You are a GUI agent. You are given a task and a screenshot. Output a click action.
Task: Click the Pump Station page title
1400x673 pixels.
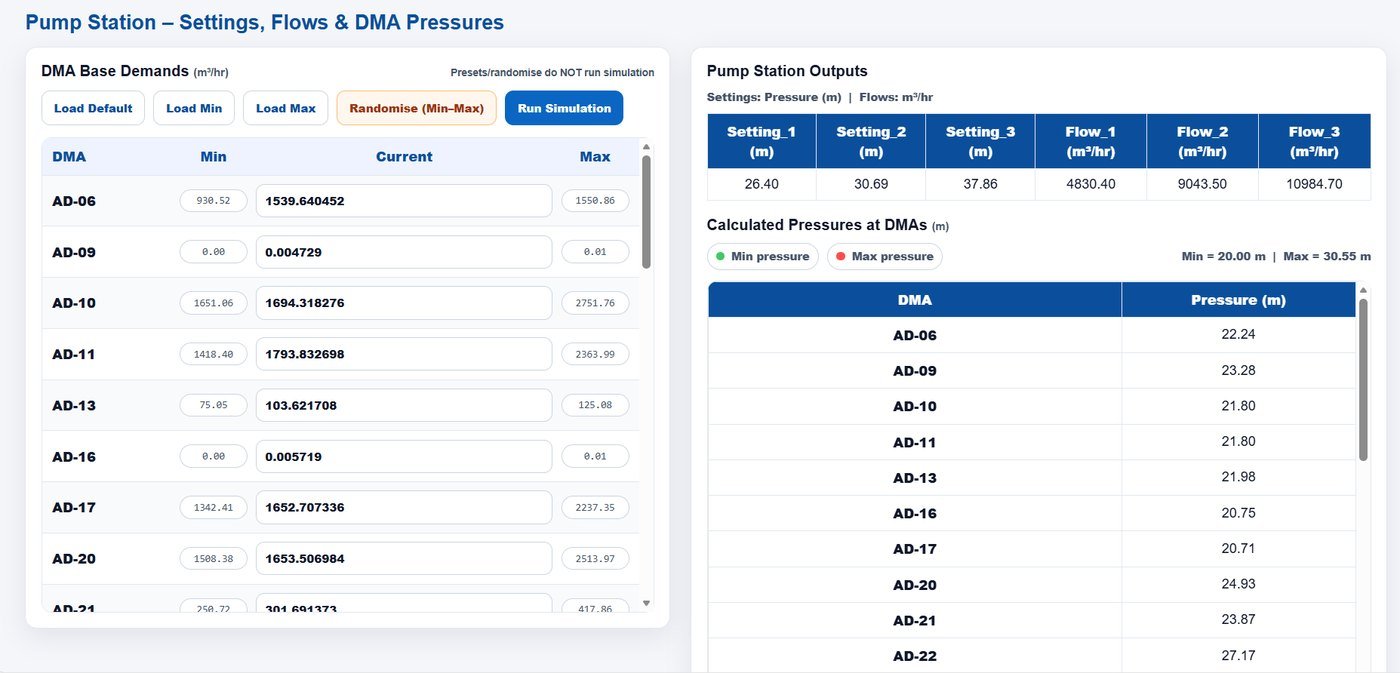(x=264, y=22)
